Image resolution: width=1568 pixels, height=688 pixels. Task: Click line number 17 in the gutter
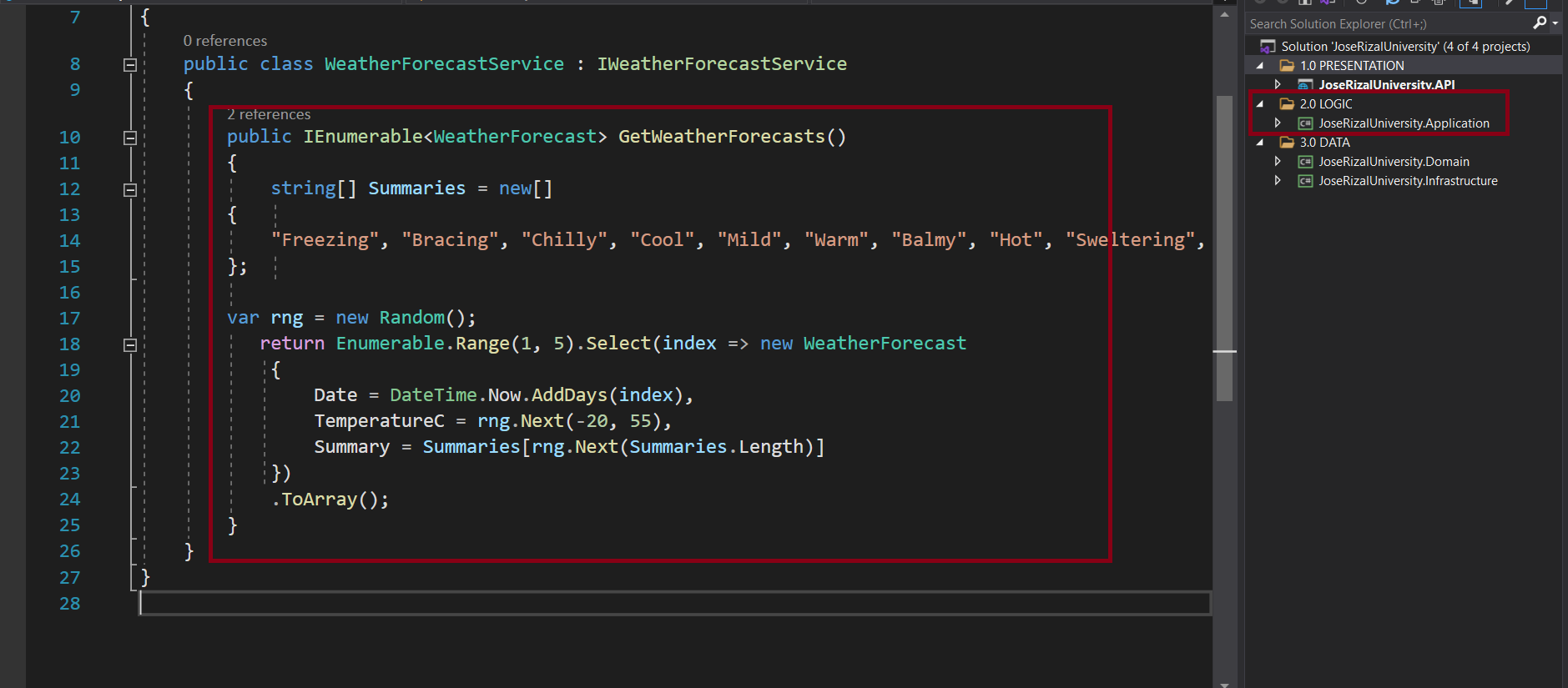coord(69,319)
